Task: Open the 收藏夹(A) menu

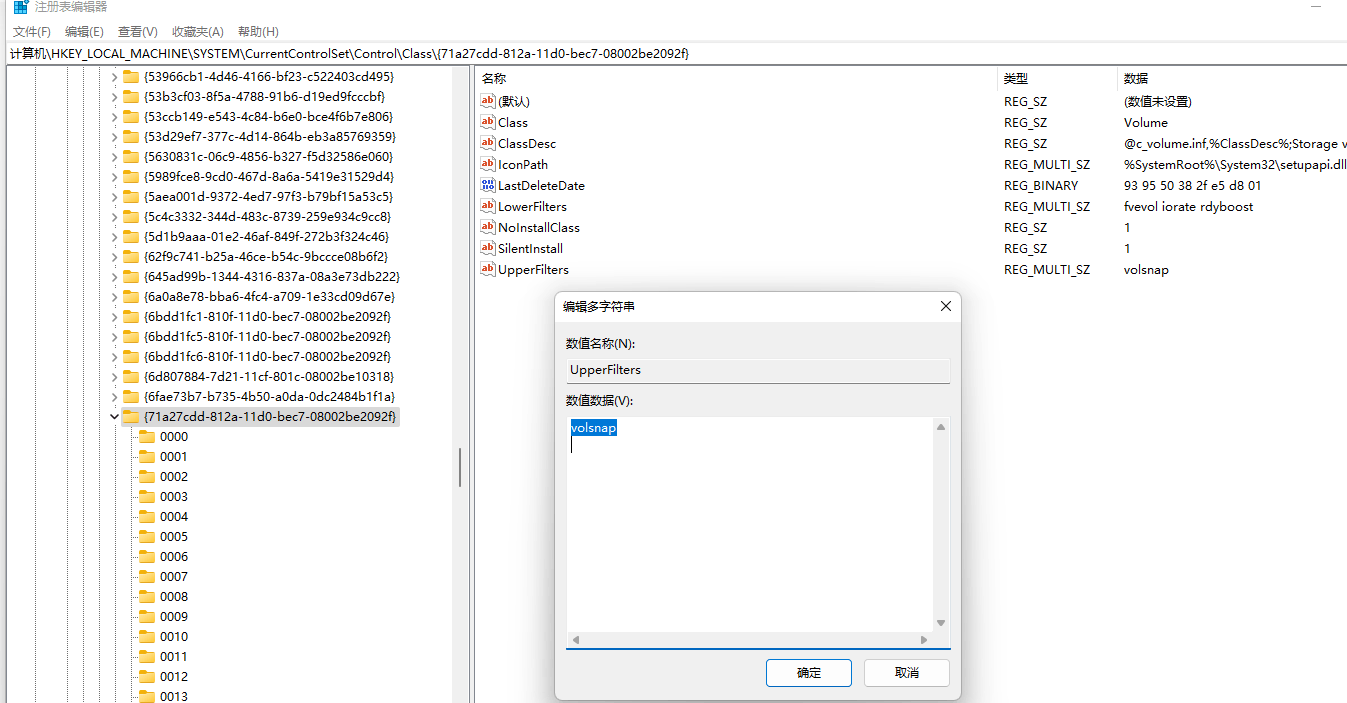Action: [x=198, y=32]
